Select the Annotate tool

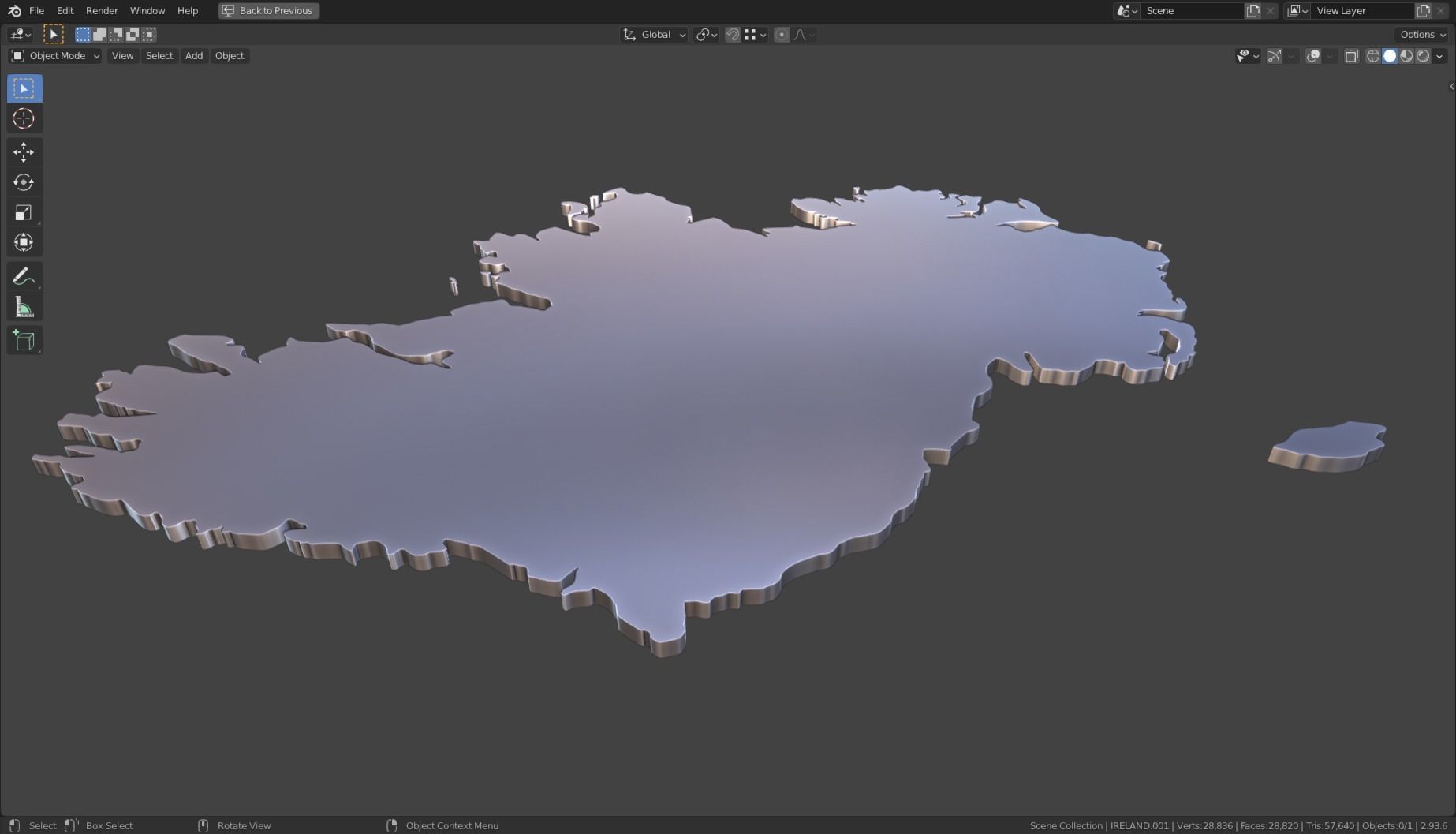(x=24, y=276)
